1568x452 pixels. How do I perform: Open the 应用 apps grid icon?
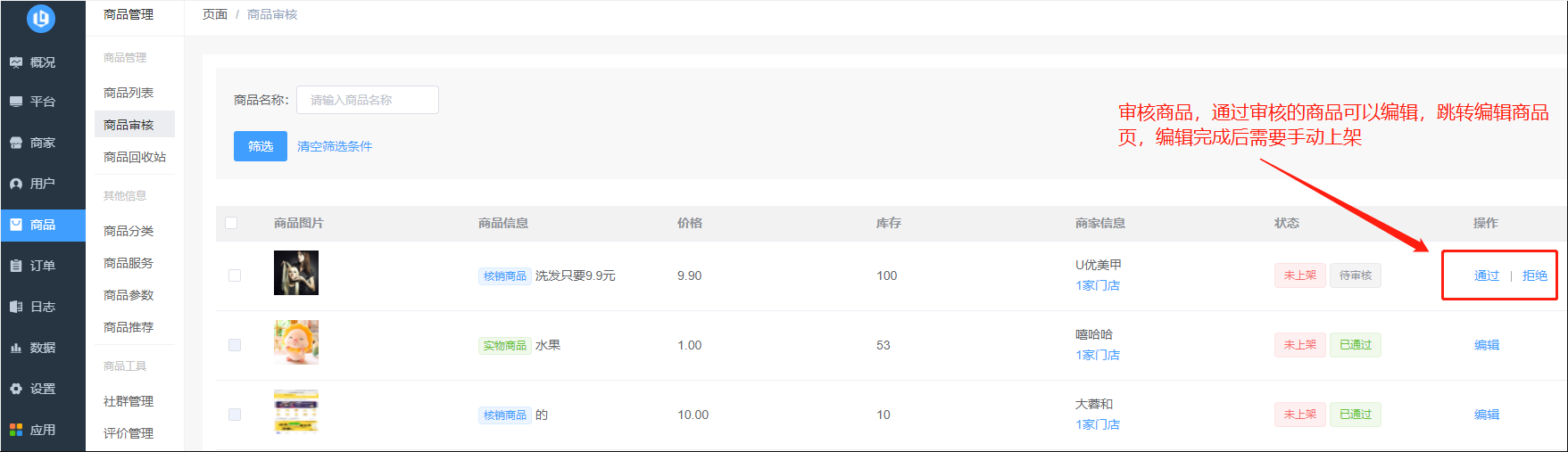coord(16,430)
